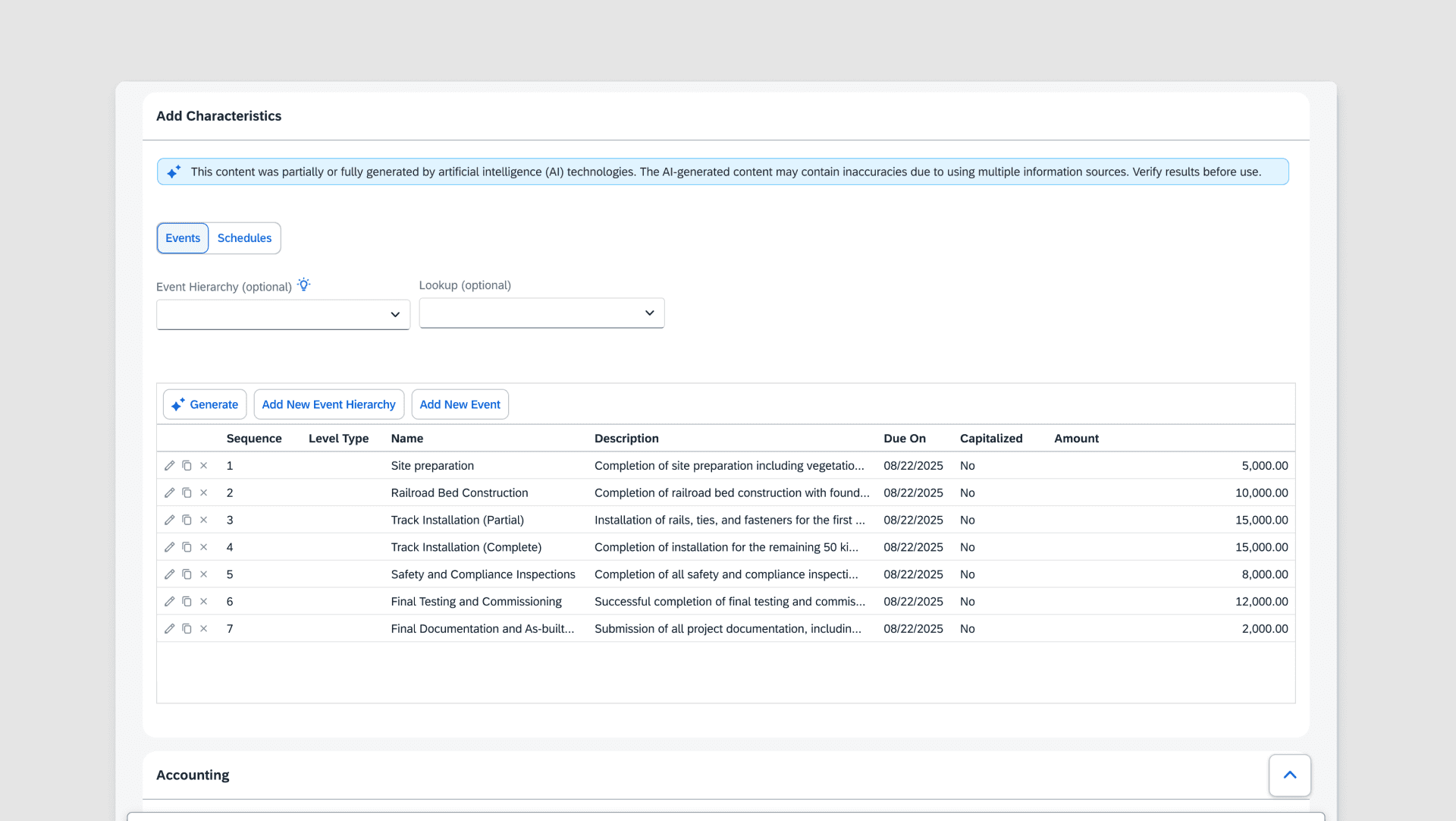Sort by the Sequence column header
Viewport: 1456px width, 821px height.
pos(254,439)
